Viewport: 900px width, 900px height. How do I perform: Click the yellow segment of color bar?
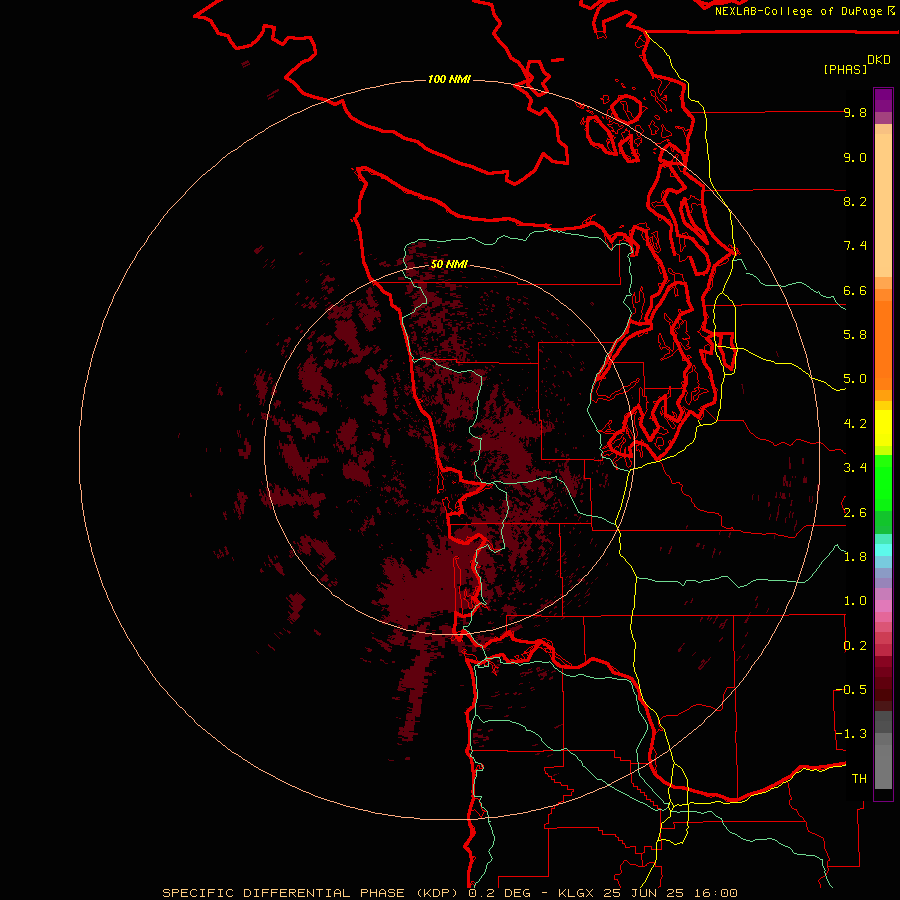(x=883, y=428)
